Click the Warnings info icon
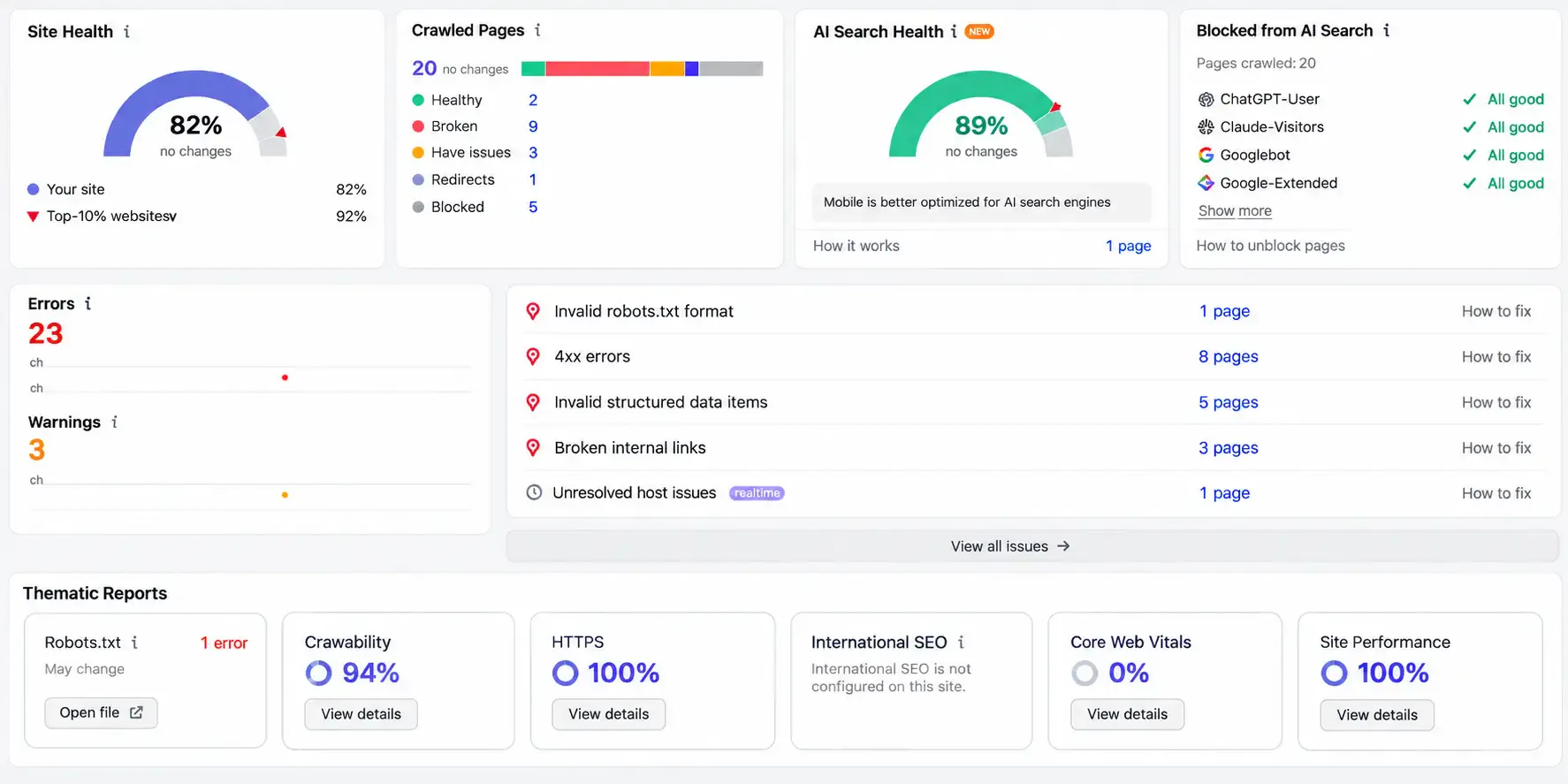1568x784 pixels. click(x=114, y=422)
